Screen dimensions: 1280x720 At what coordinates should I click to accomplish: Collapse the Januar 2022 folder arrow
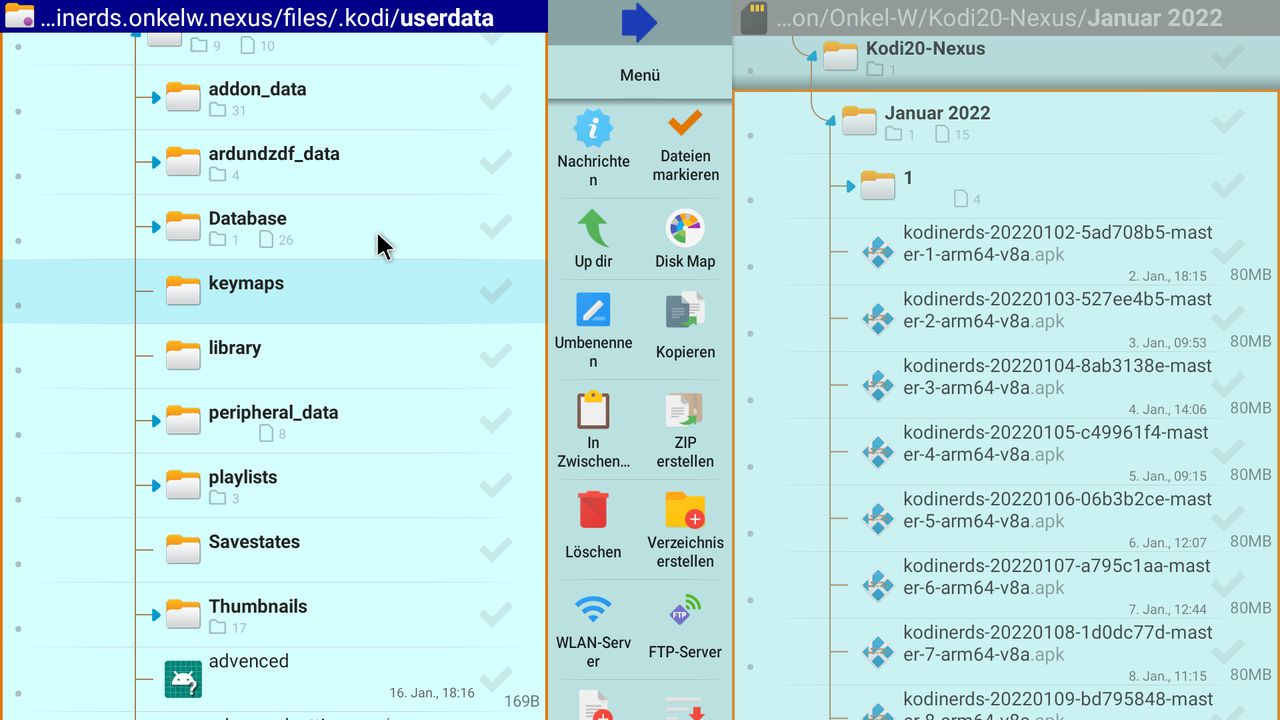pyautogui.click(x=830, y=120)
